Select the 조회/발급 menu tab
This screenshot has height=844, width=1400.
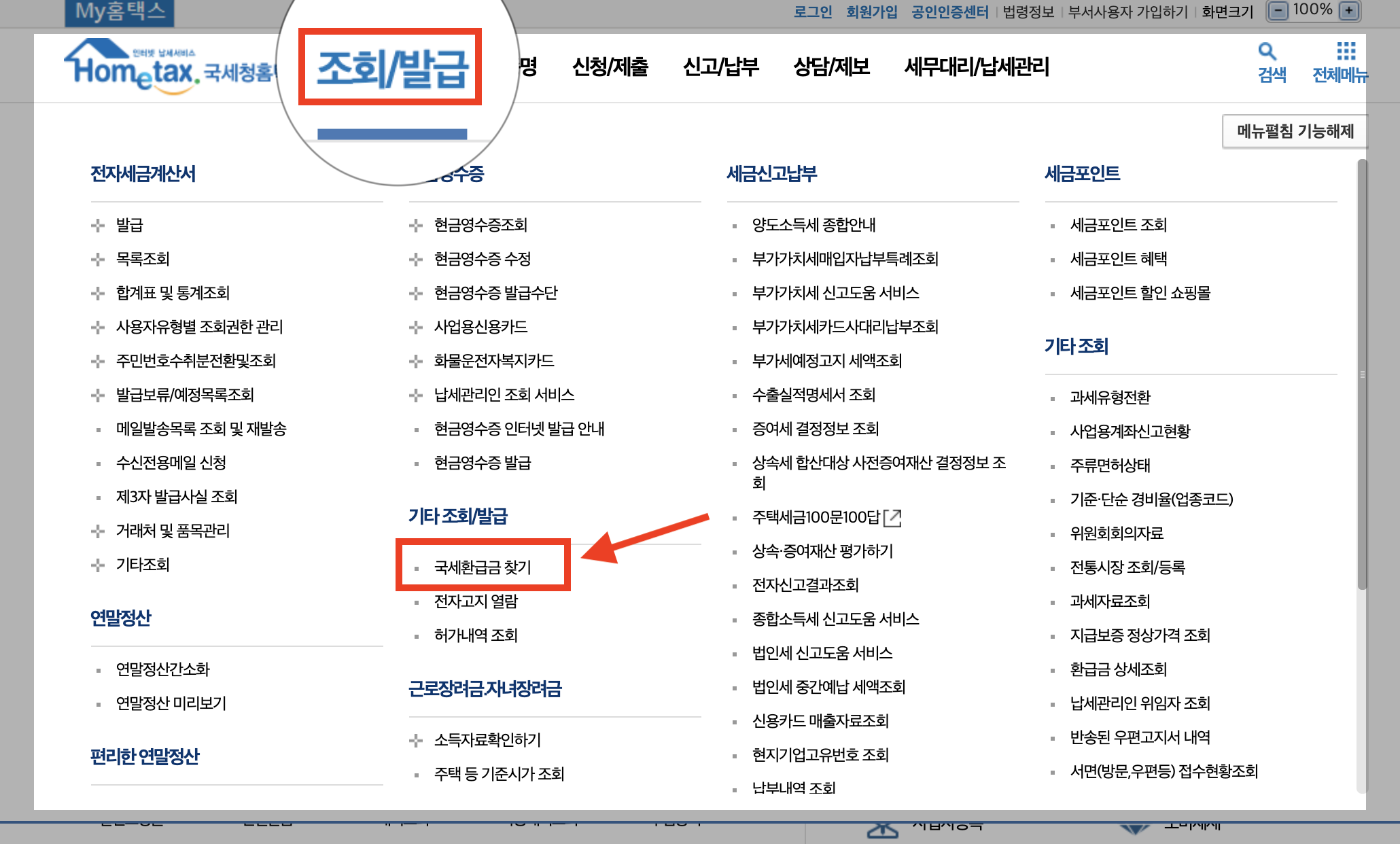[x=391, y=68]
